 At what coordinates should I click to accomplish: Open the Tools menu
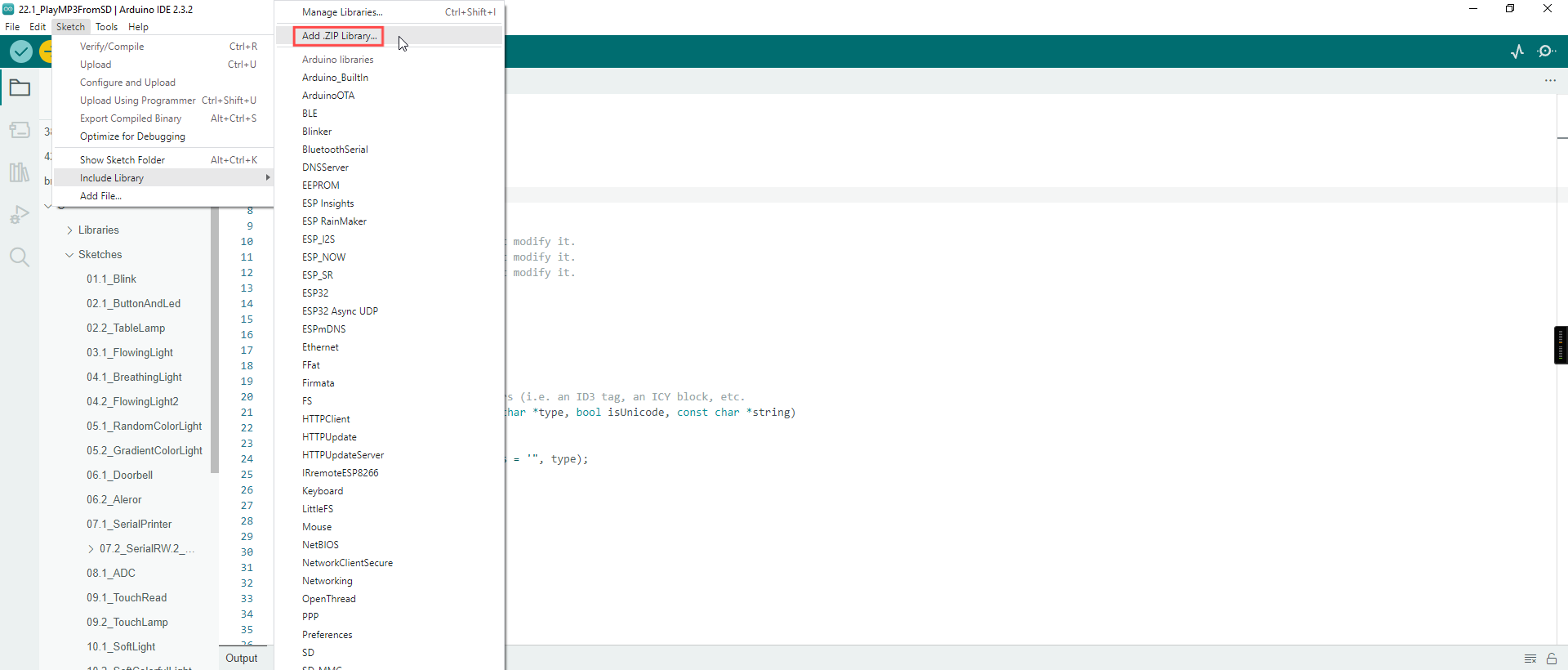107,27
